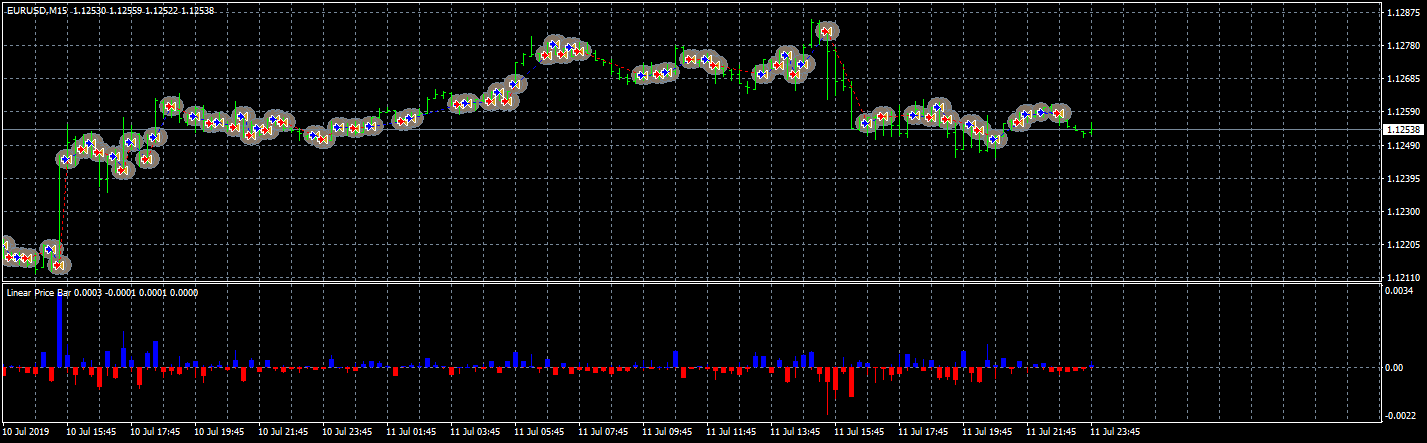The image size is (1427, 443).
Task: Click the 10 Jul 17:45 time label
Action: click(x=155, y=432)
